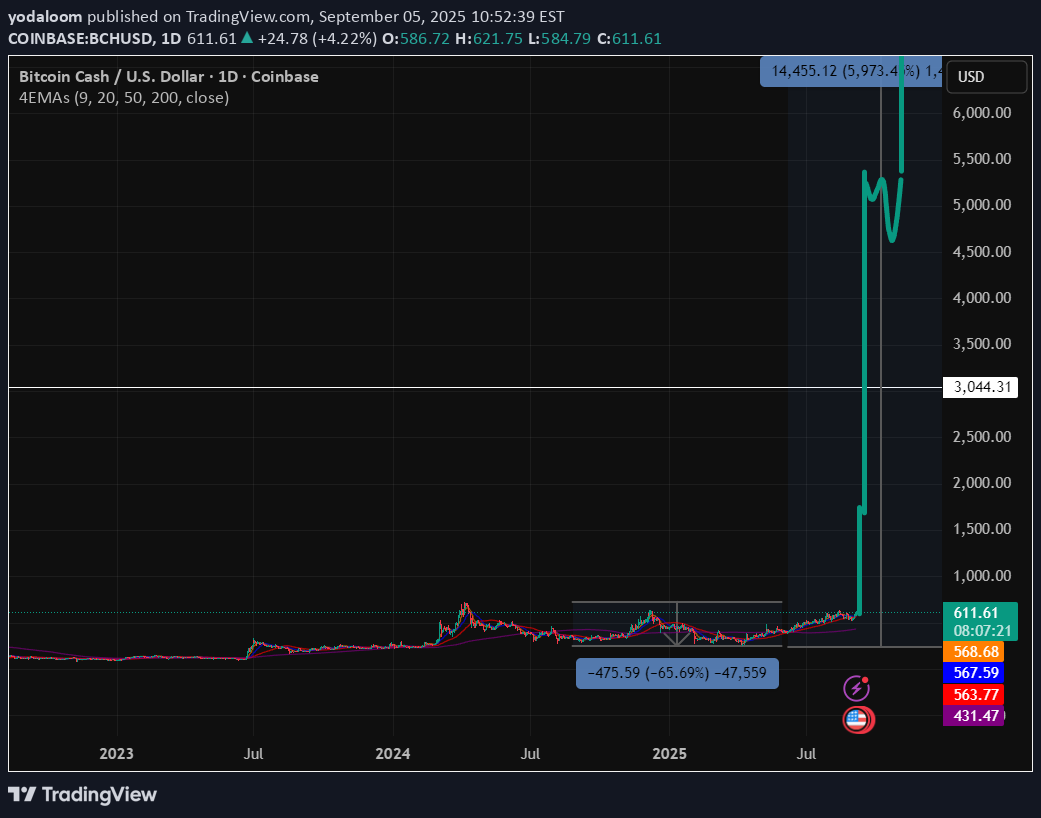Click the 1,000.00 price axis label
Viewport: 1041px width, 818px height.
(x=983, y=576)
